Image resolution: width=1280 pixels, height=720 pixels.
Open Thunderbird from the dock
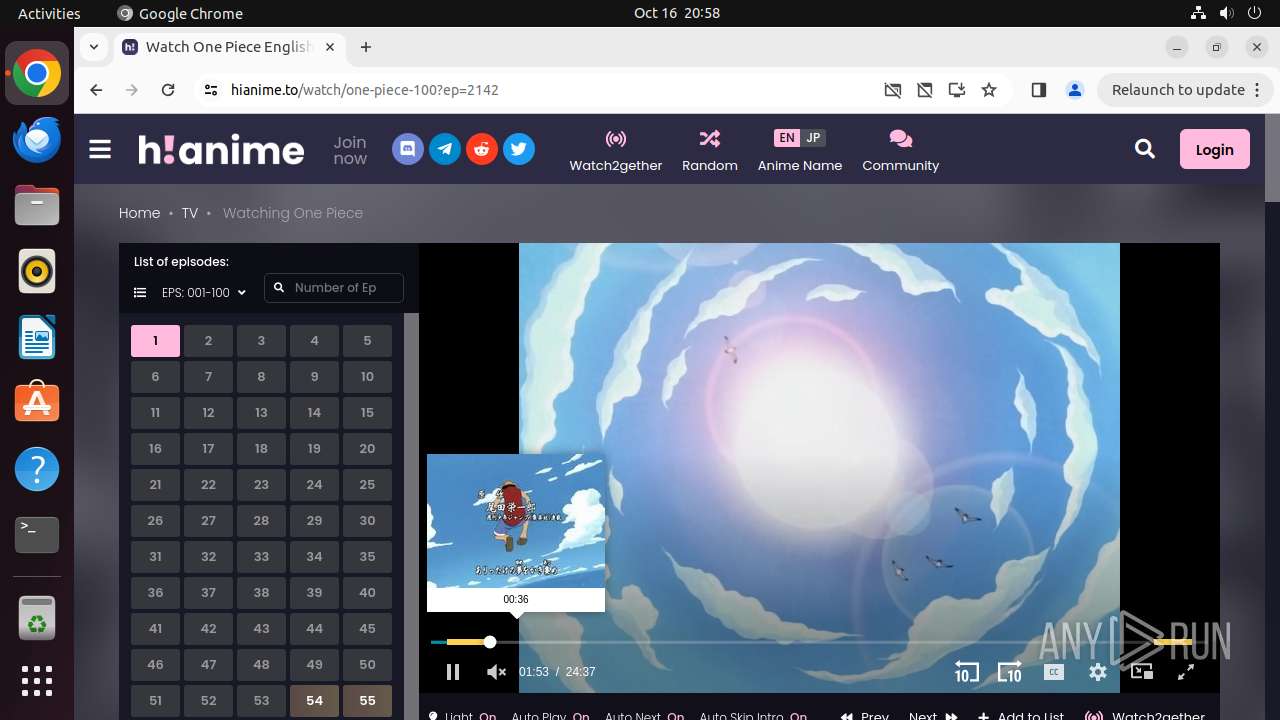click(37, 140)
